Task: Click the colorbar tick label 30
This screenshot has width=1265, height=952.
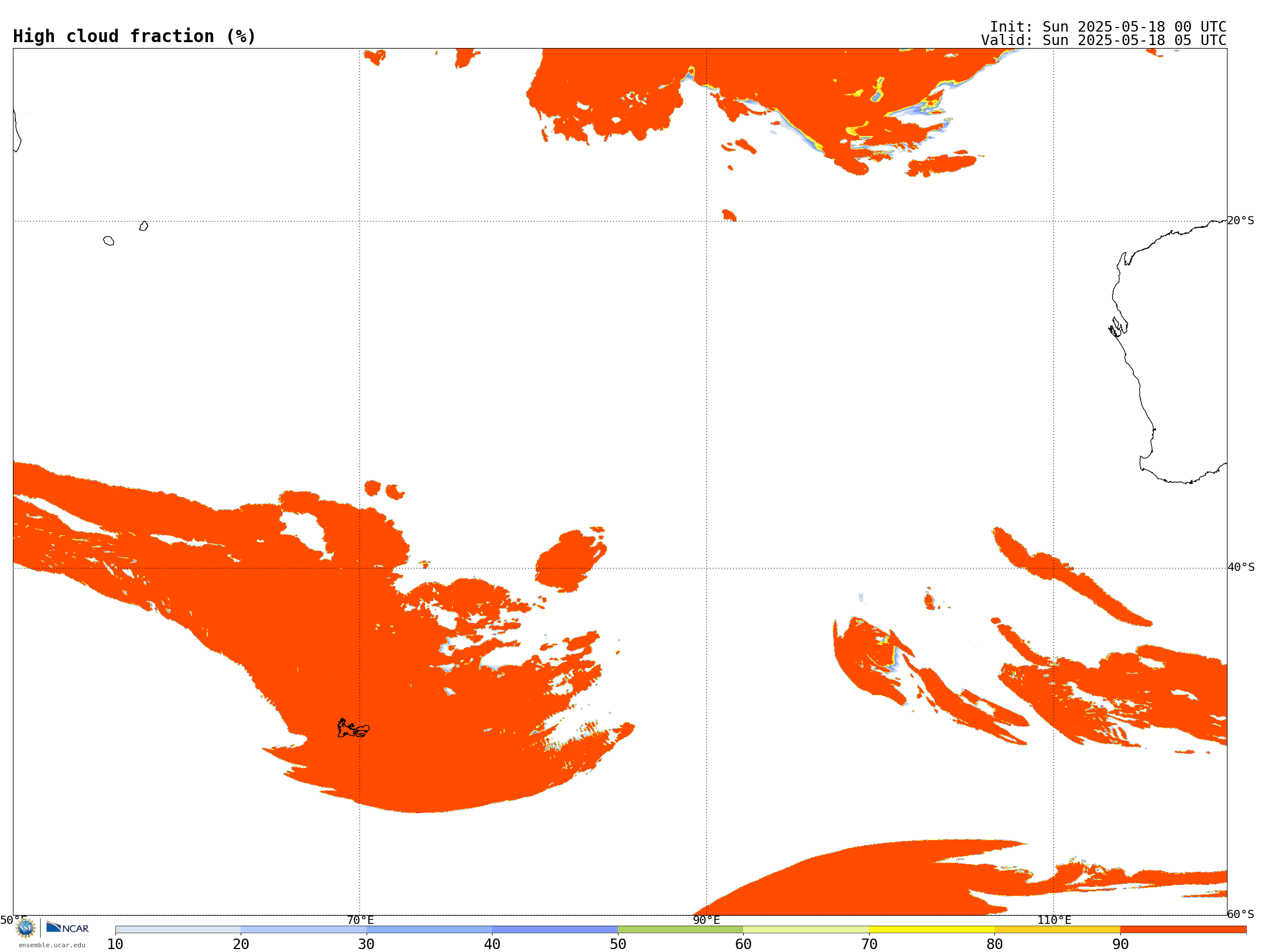Action: click(367, 944)
